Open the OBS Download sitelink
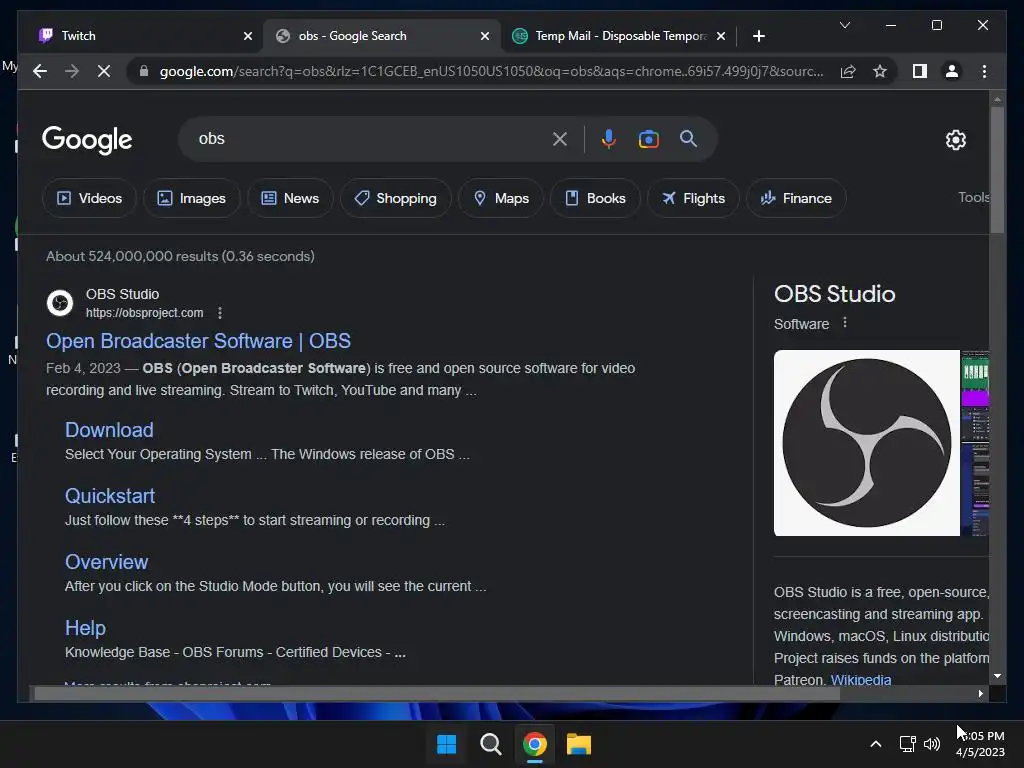The image size is (1024, 768). tap(109, 430)
